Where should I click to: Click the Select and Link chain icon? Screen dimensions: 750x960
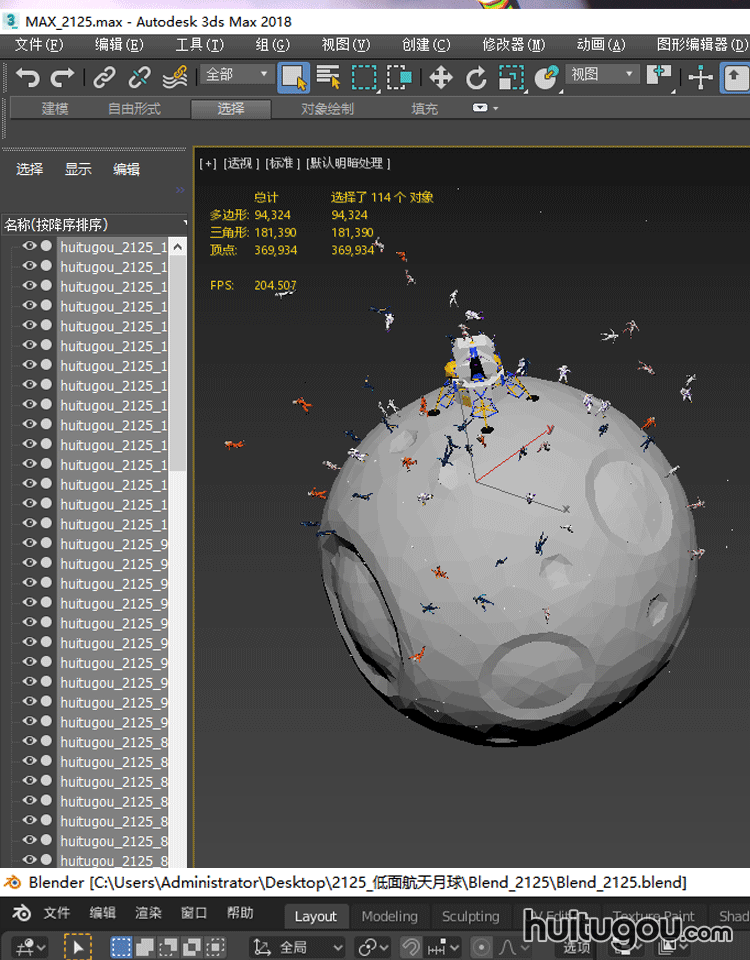click(x=104, y=77)
